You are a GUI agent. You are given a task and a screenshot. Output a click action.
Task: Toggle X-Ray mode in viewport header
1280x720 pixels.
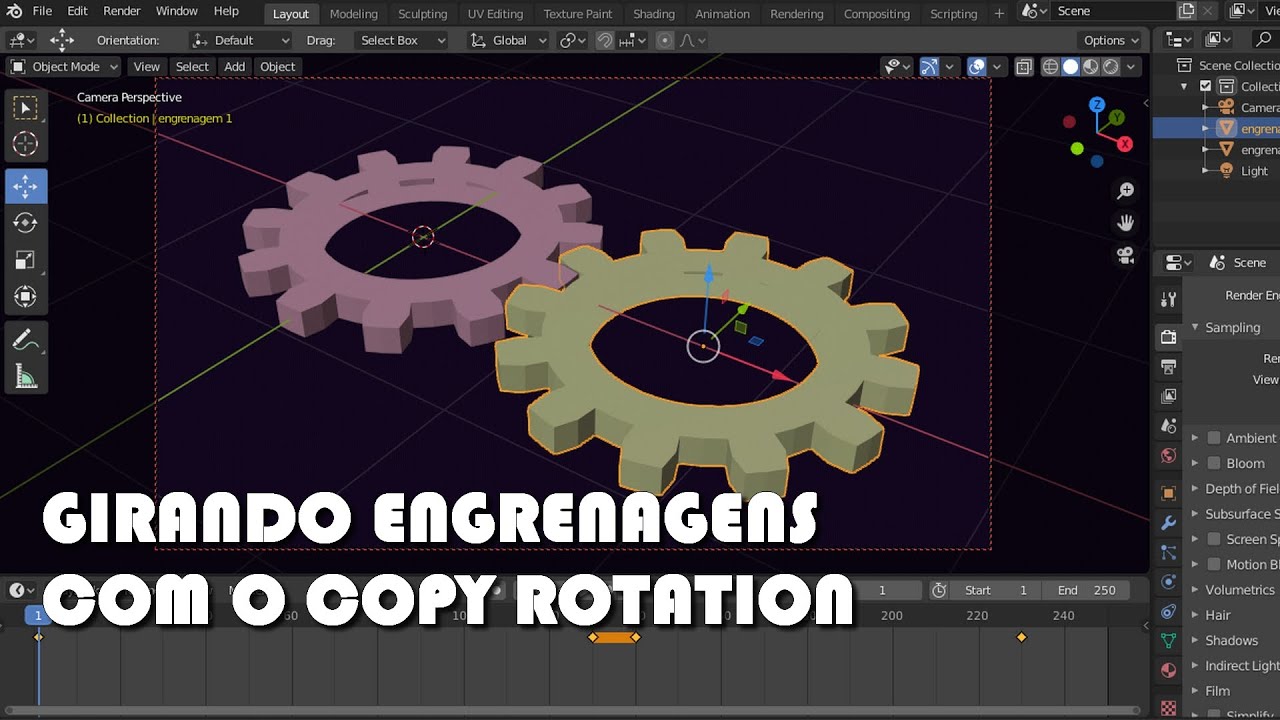pyautogui.click(x=1023, y=67)
